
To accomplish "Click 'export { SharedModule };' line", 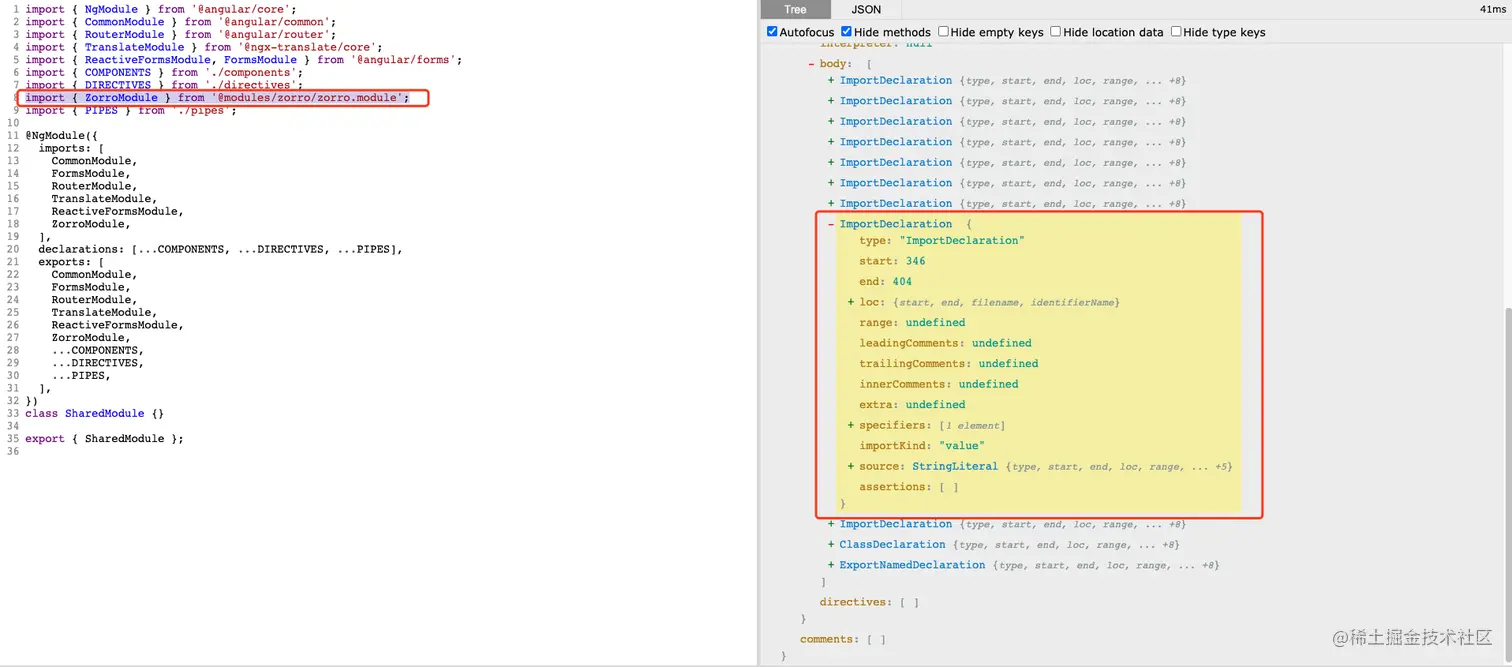I will click(x=104, y=438).
